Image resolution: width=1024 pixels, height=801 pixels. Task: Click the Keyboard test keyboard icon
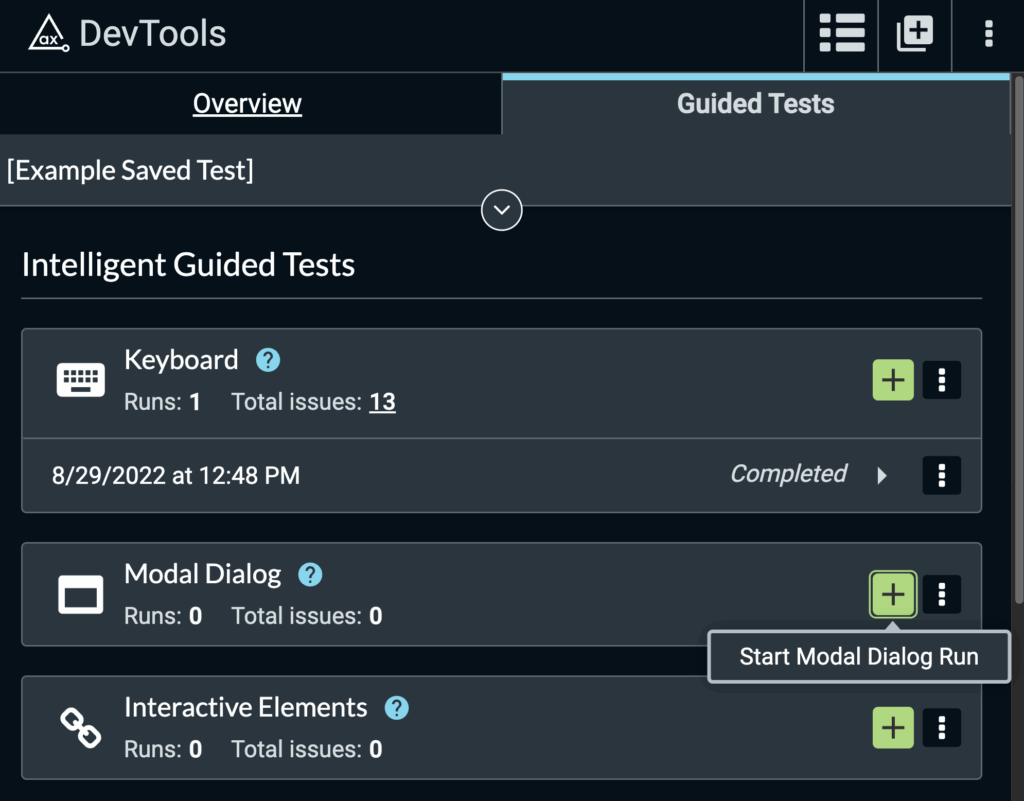(80, 380)
